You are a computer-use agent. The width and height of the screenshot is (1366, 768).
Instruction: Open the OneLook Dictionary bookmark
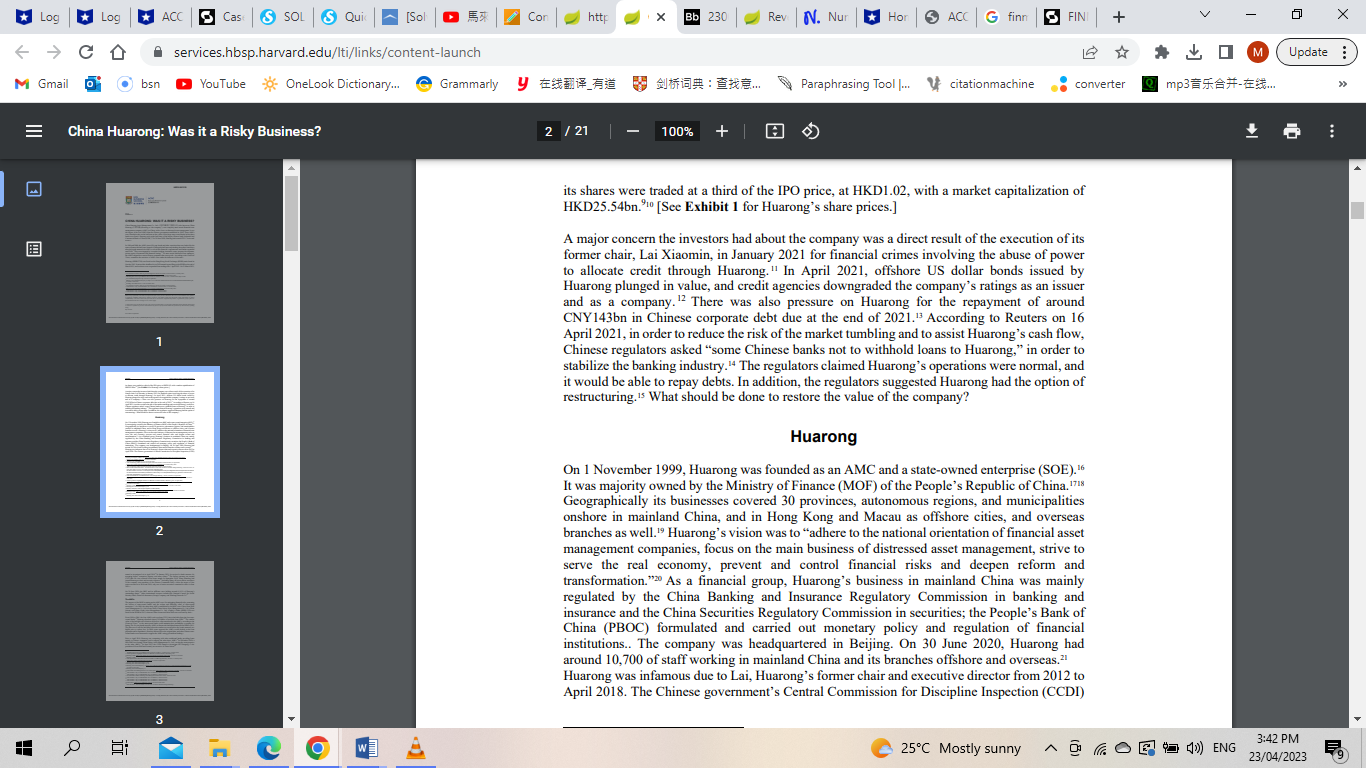331,84
